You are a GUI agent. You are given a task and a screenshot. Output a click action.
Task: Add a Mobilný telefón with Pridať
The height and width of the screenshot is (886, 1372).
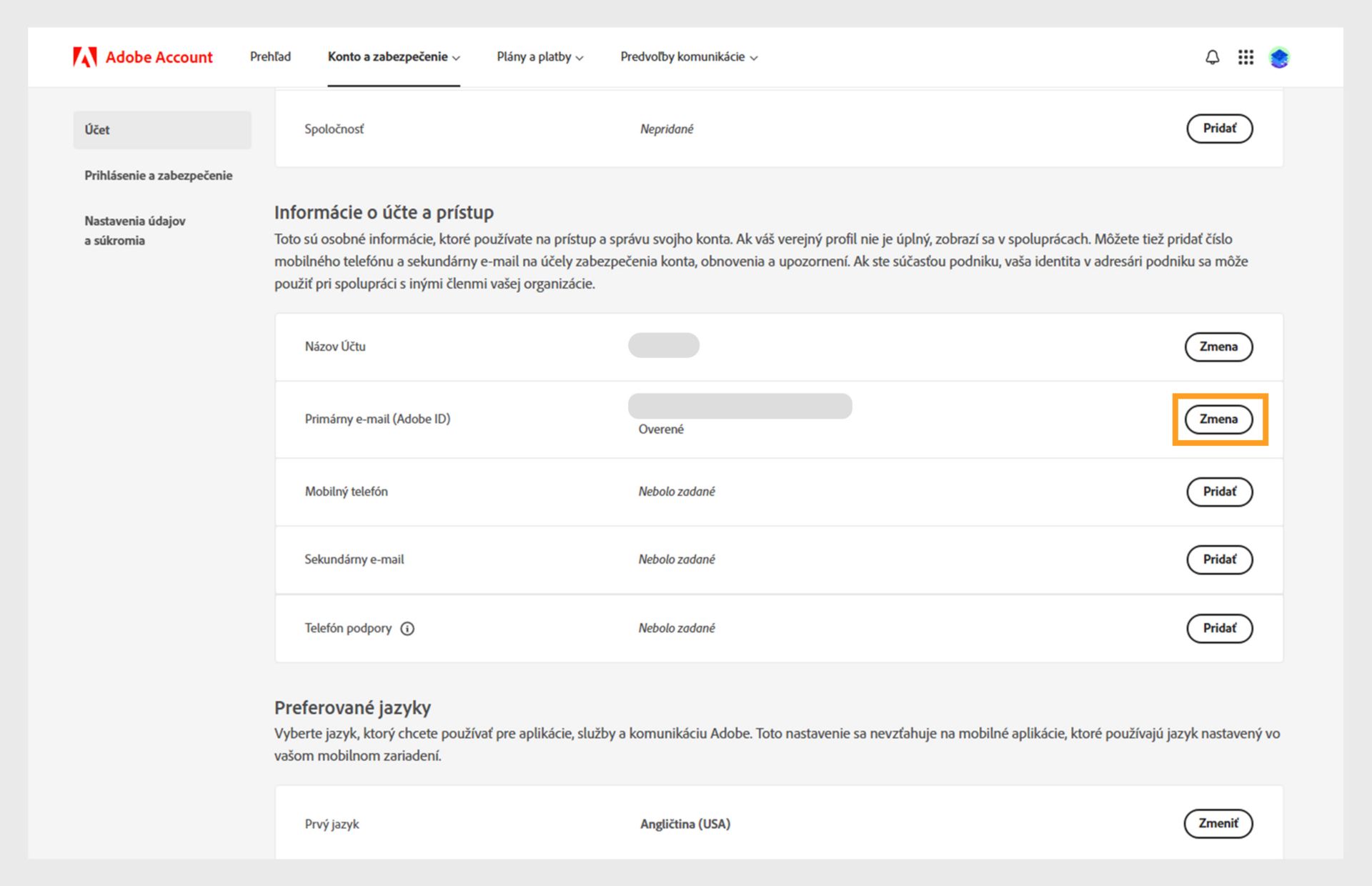1219,492
